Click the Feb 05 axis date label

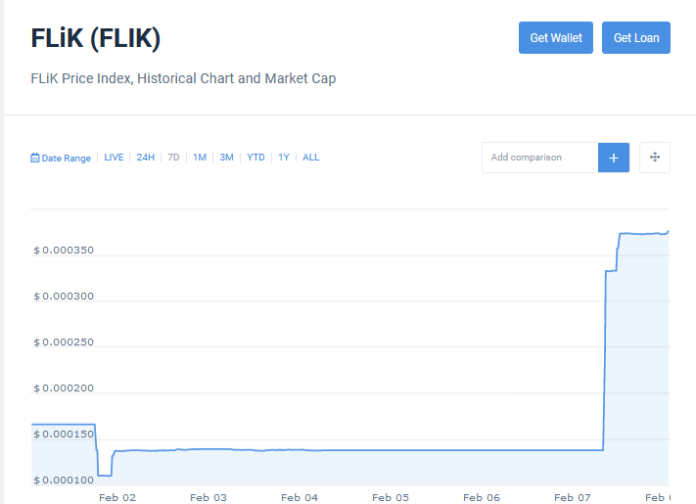(390, 497)
